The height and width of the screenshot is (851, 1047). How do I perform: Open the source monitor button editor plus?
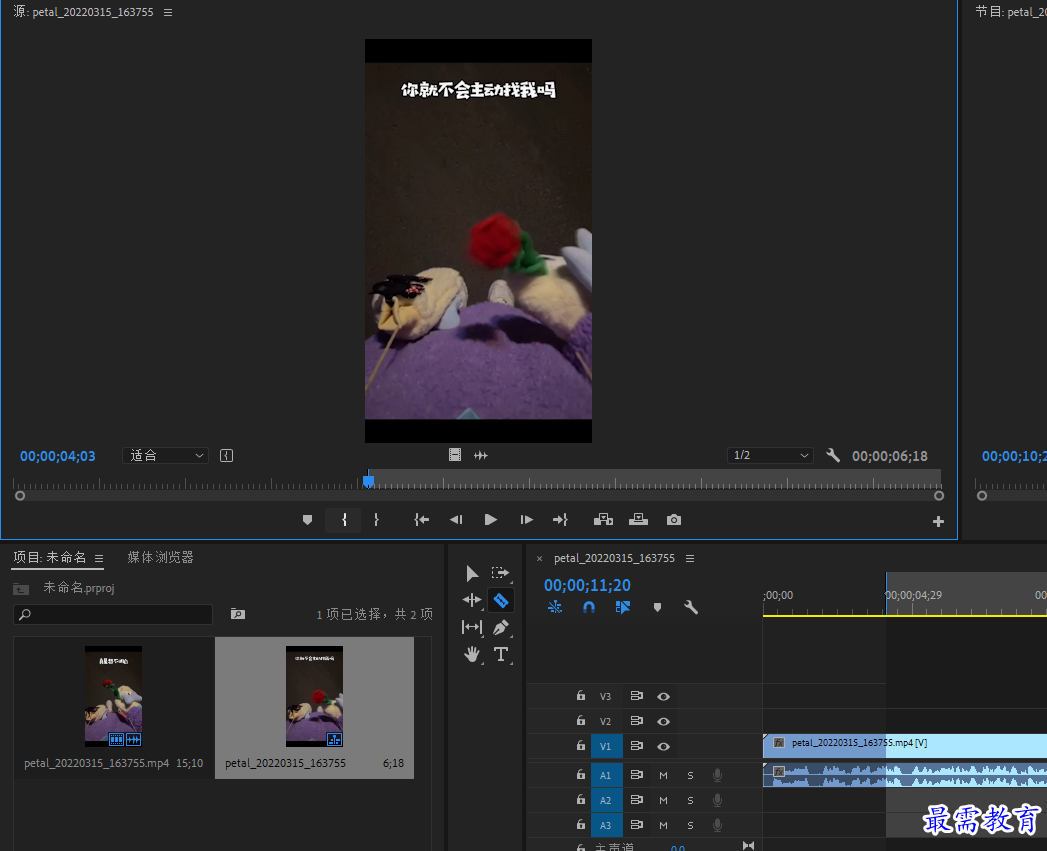938,522
